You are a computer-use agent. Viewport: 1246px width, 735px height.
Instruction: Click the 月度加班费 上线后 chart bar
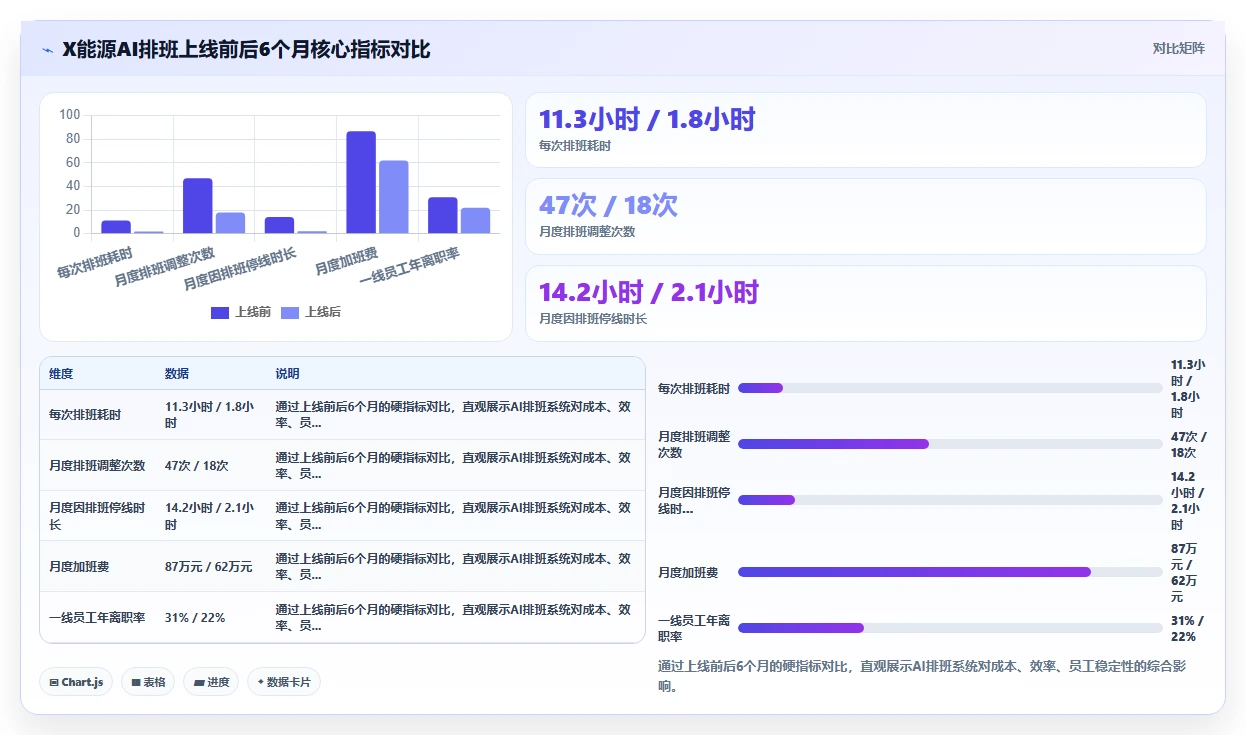pyautogui.click(x=394, y=197)
